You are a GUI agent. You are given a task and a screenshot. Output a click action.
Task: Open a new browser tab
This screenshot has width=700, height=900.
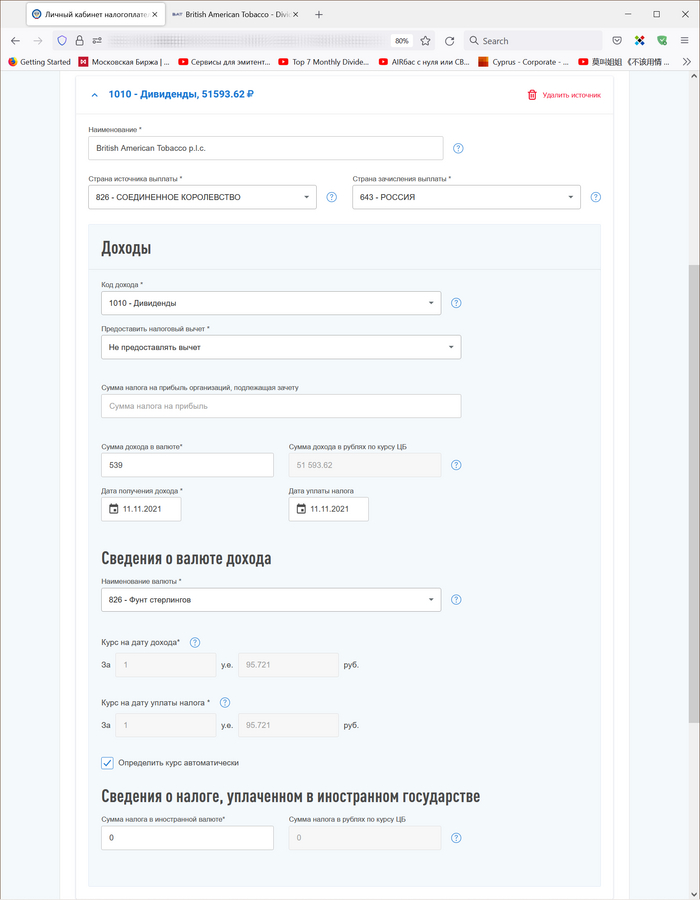tap(319, 15)
